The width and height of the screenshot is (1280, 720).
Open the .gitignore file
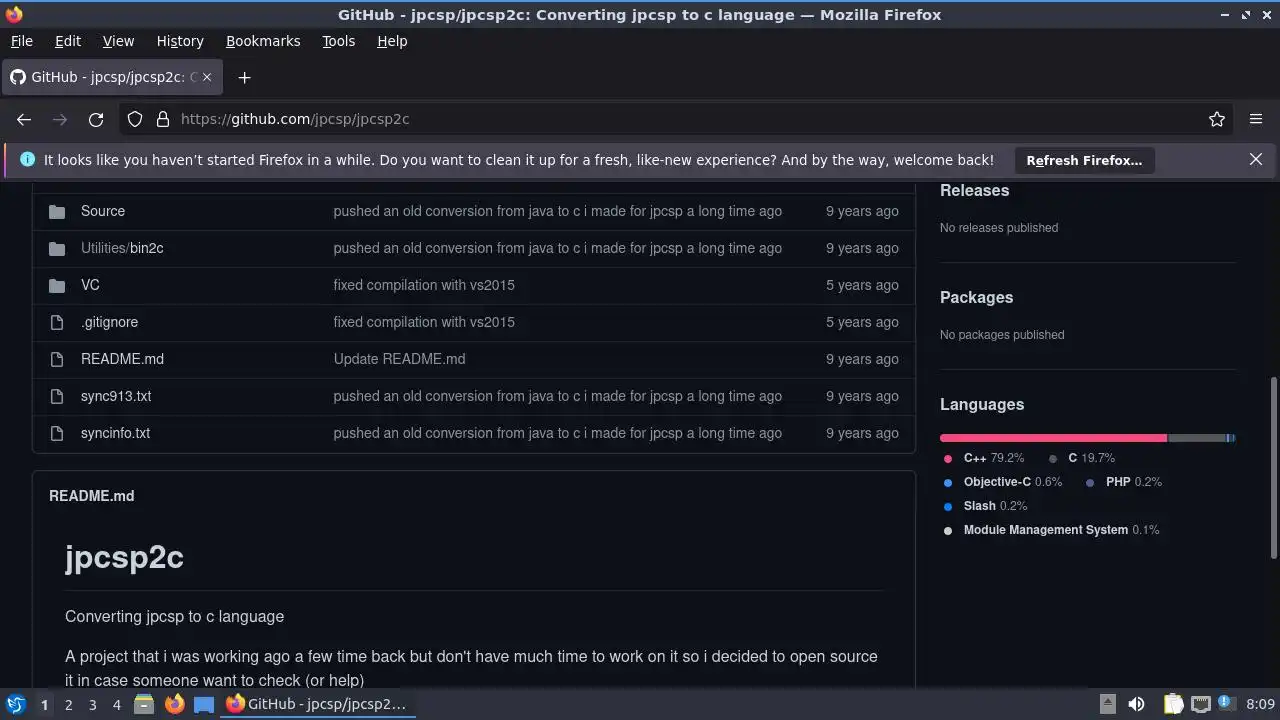109,322
